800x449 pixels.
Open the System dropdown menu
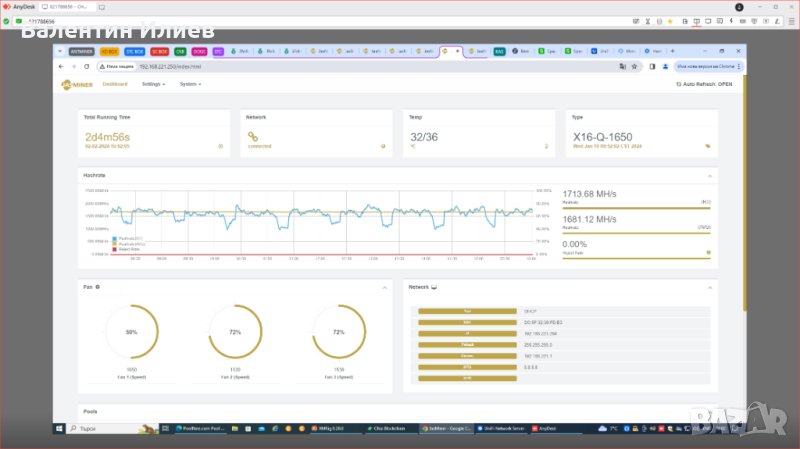[190, 85]
